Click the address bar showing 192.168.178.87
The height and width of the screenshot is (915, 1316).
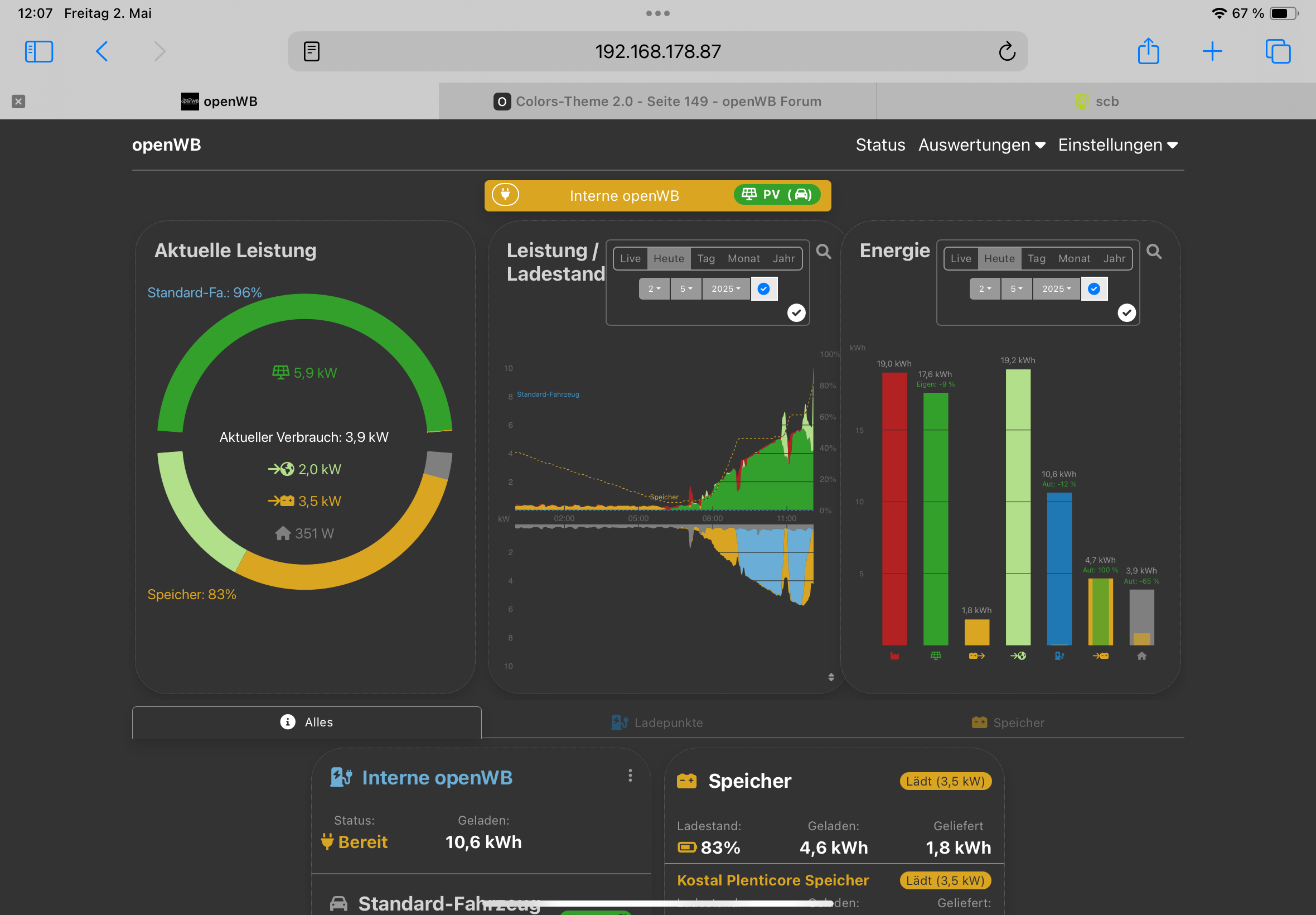(657, 51)
